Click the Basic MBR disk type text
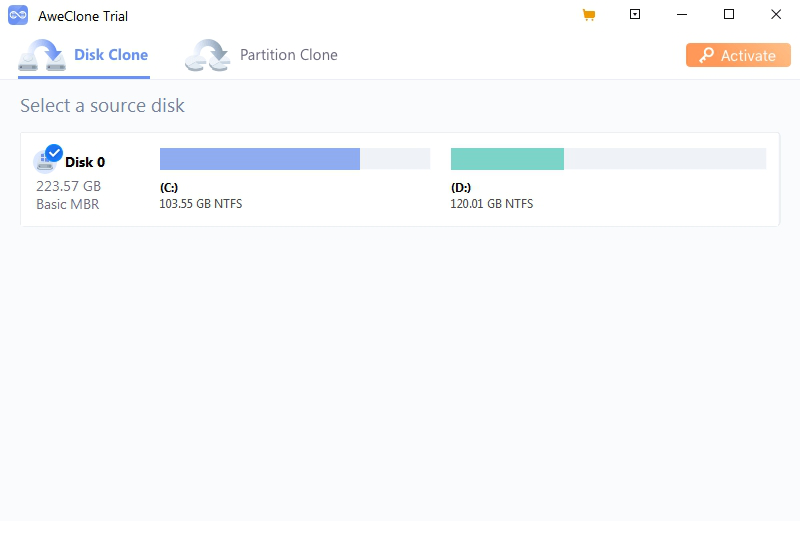800x541 pixels. [68, 204]
